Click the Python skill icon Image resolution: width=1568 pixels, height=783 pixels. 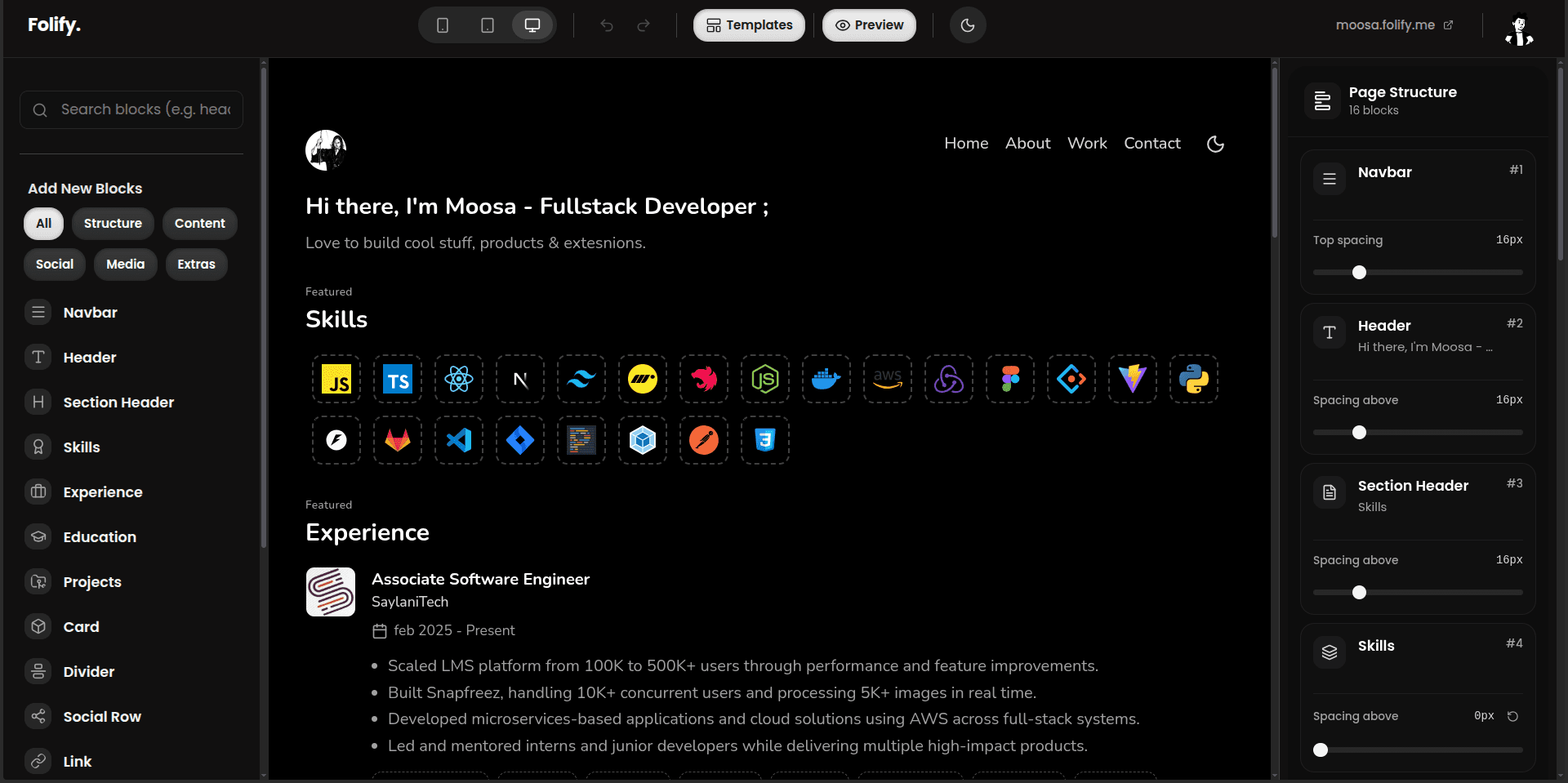point(1194,379)
